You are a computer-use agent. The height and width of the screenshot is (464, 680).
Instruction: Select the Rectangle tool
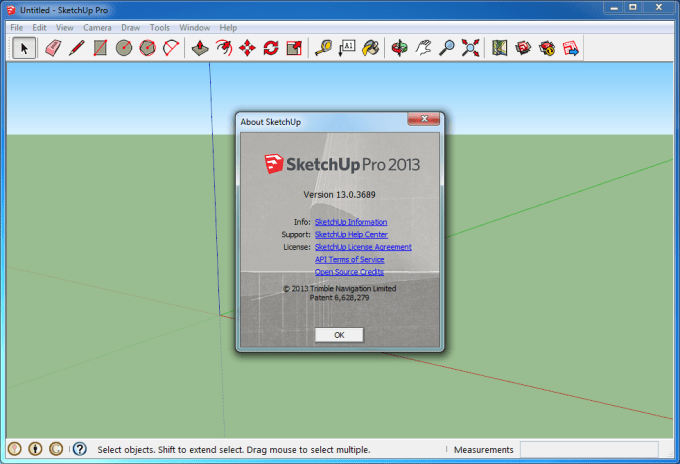pyautogui.click(x=100, y=48)
